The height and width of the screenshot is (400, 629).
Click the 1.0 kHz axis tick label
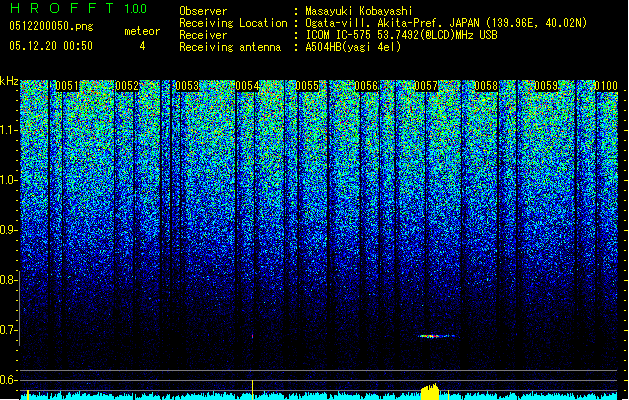pyautogui.click(x=9, y=180)
